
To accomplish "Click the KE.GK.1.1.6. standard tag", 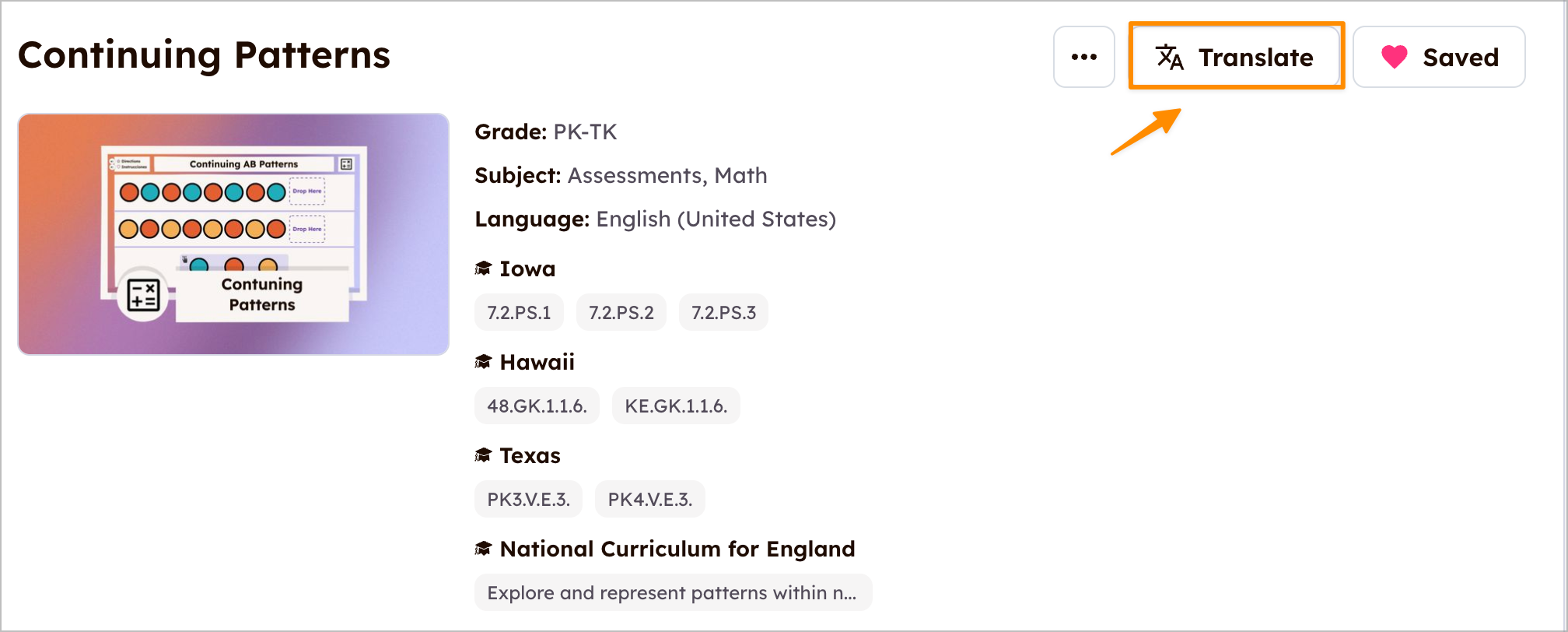I will click(676, 406).
